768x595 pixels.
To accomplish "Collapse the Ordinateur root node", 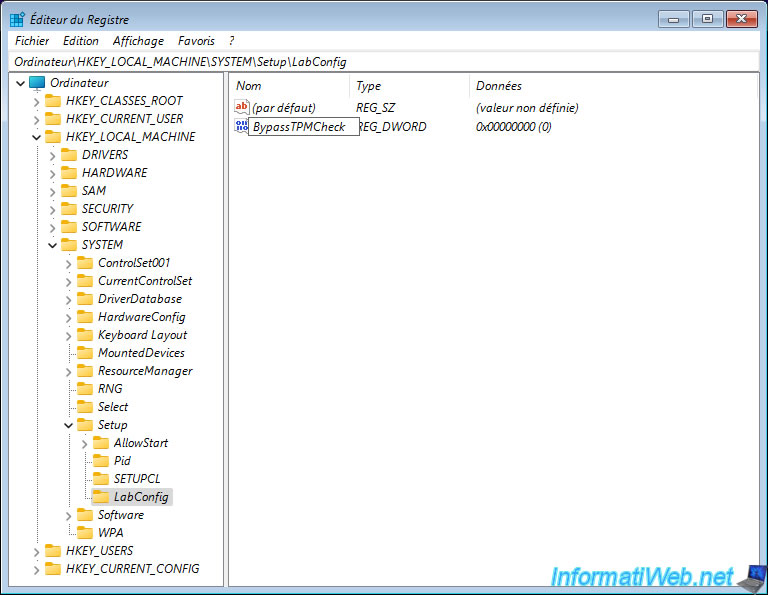I will tap(21, 83).
